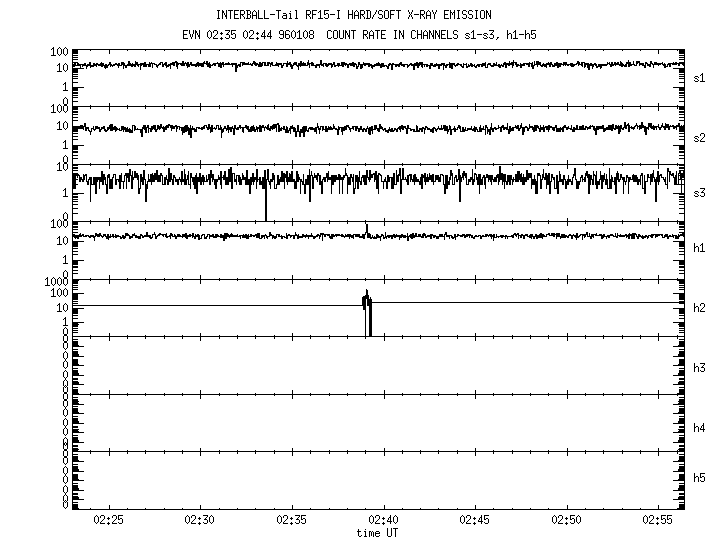This screenshot has height=550, width=720.
Task: Select the h1 channel label
Action: [x=700, y=248]
